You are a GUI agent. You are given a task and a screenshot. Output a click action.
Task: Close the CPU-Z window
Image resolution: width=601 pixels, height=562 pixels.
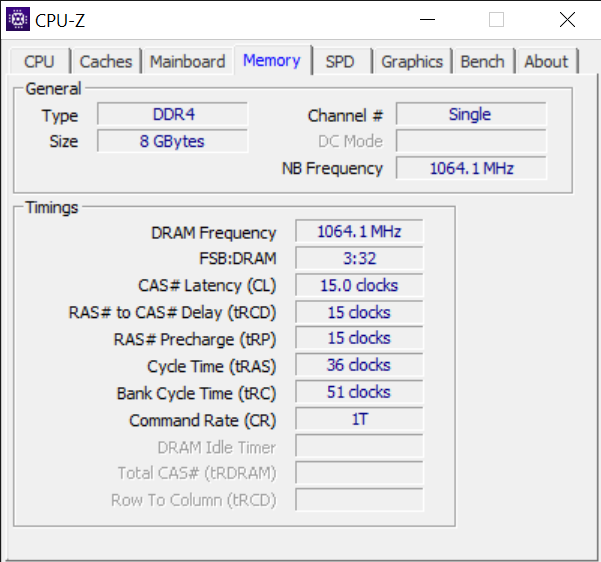(x=567, y=19)
